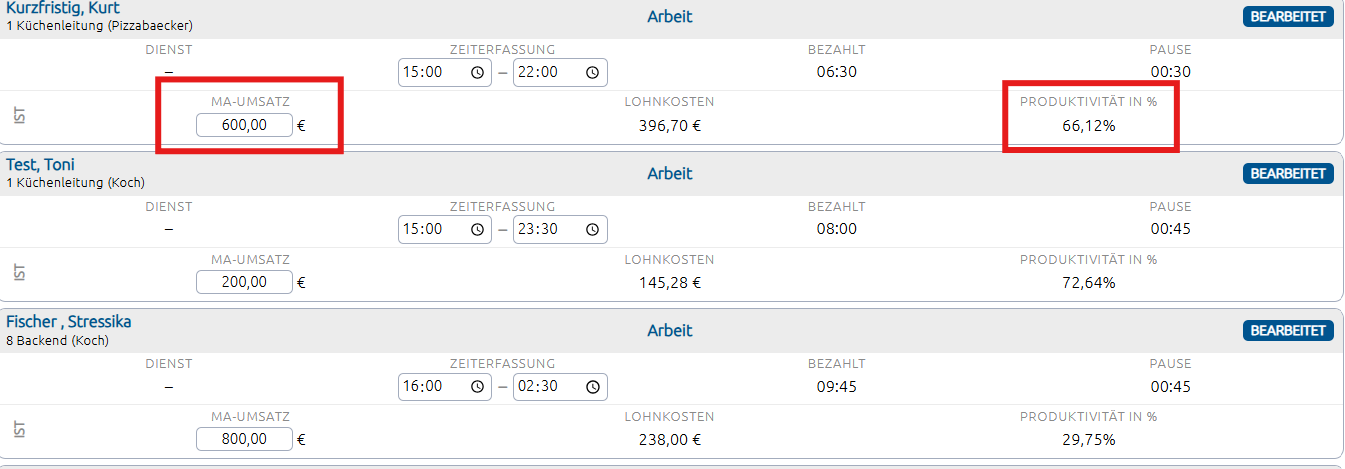
Task: Click clock icon in Stressika's 02:30 end time
Action: 592,386
